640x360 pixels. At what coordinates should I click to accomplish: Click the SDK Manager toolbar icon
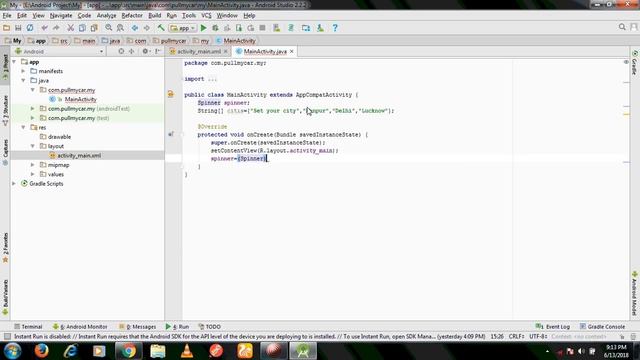coord(320,28)
